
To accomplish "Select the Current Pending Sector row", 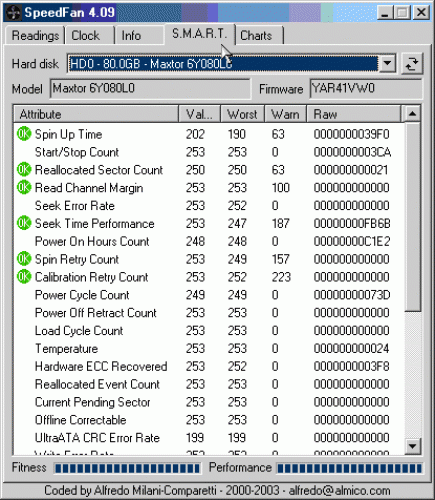I will tap(209, 402).
